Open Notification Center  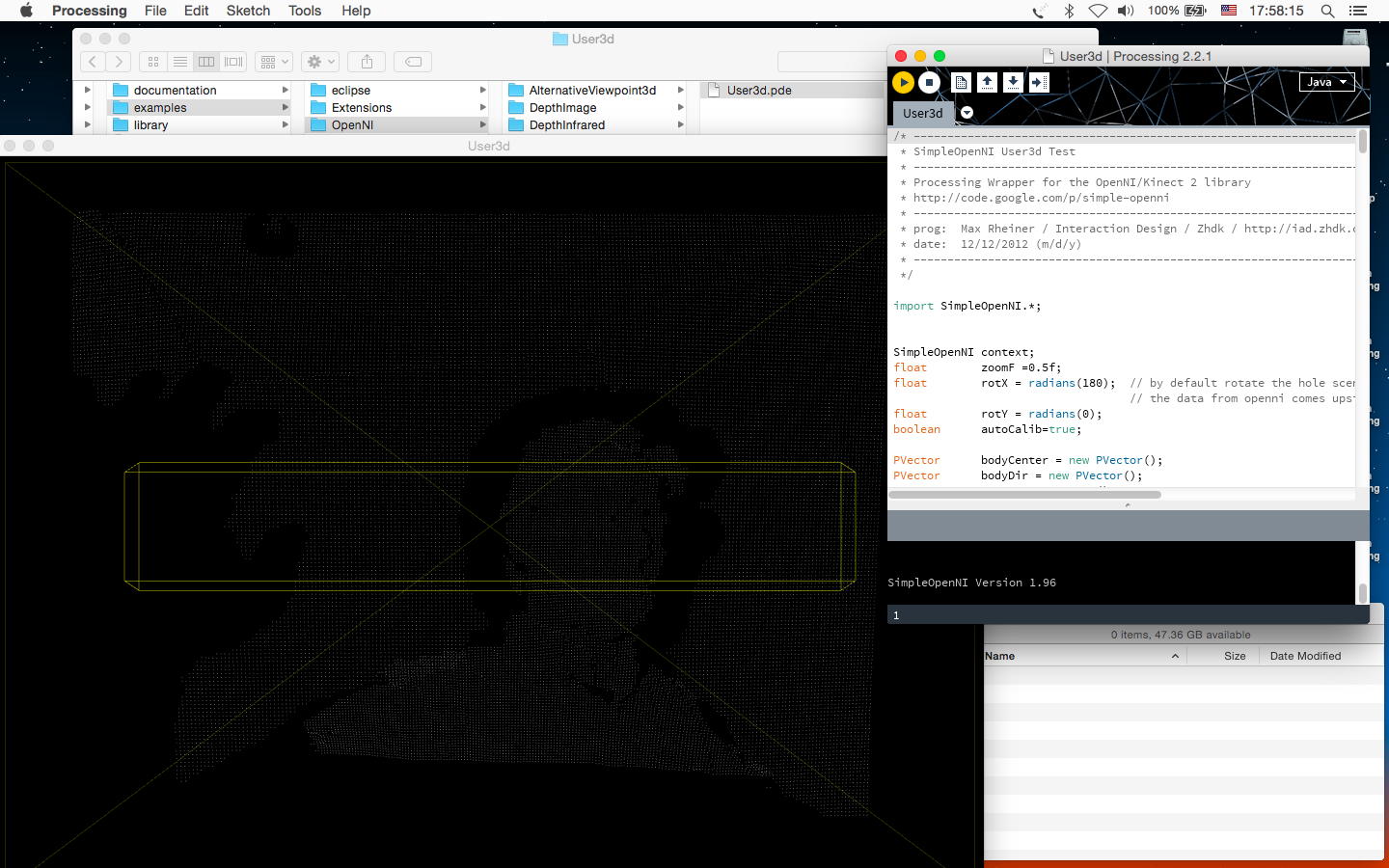(1358, 11)
